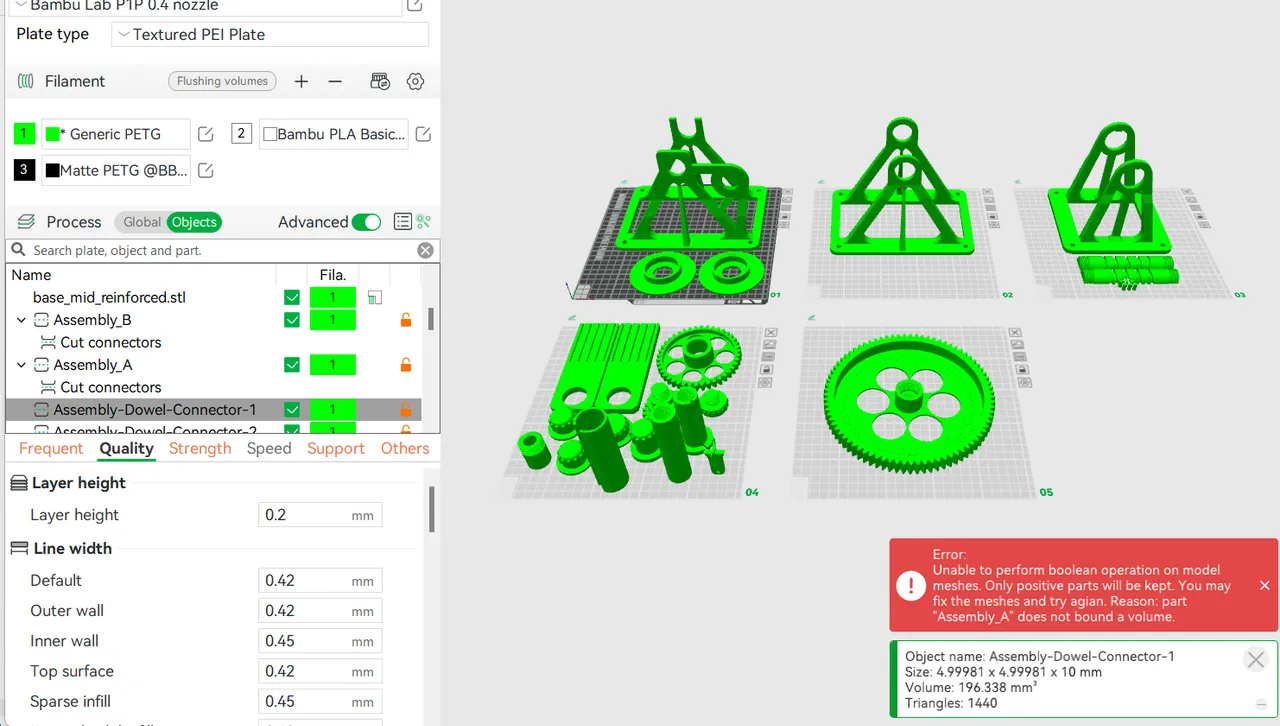The image size is (1280, 726).
Task: Edit the printer preset above Plate type
Action: click(x=415, y=6)
